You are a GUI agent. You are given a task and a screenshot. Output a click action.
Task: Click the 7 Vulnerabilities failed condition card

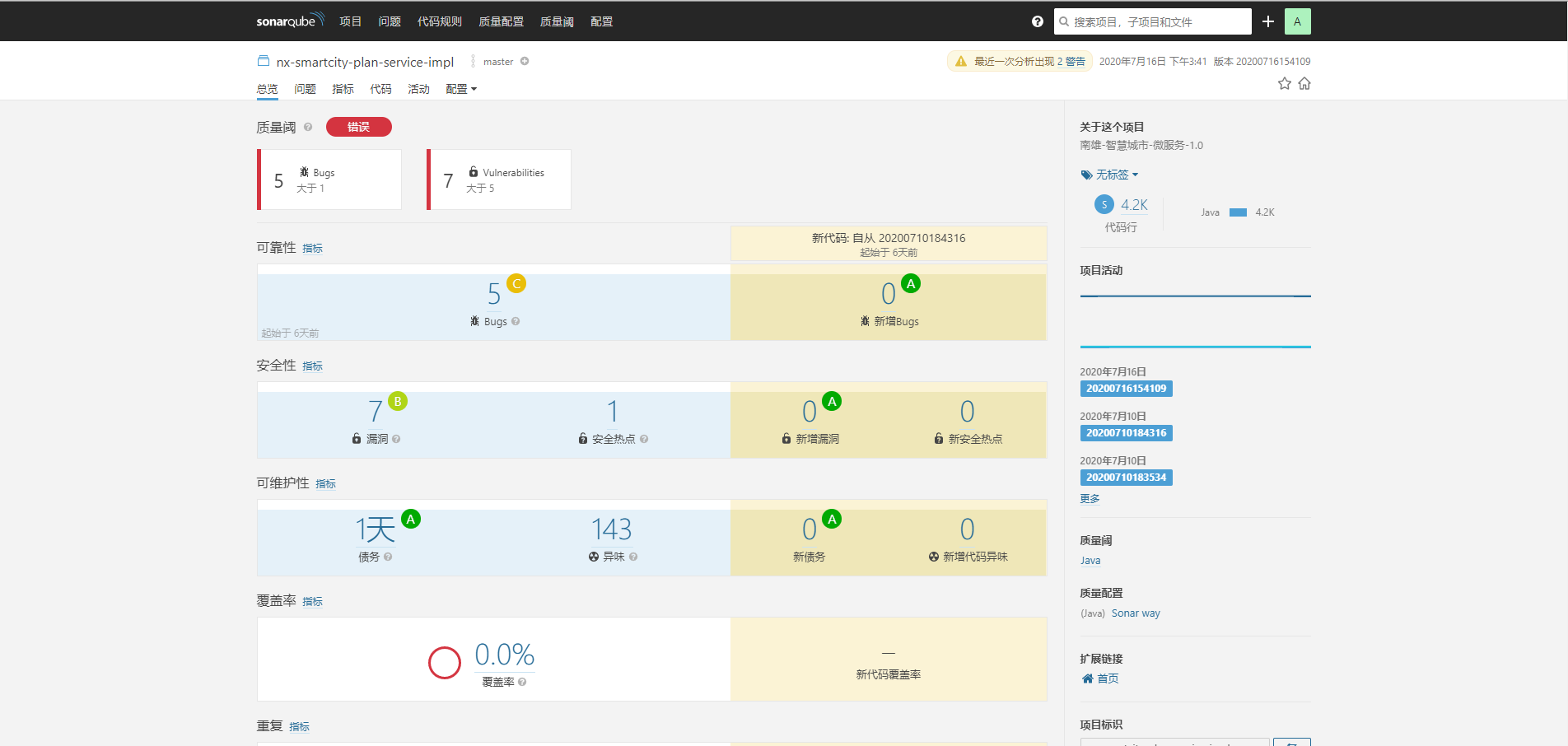coord(499,180)
